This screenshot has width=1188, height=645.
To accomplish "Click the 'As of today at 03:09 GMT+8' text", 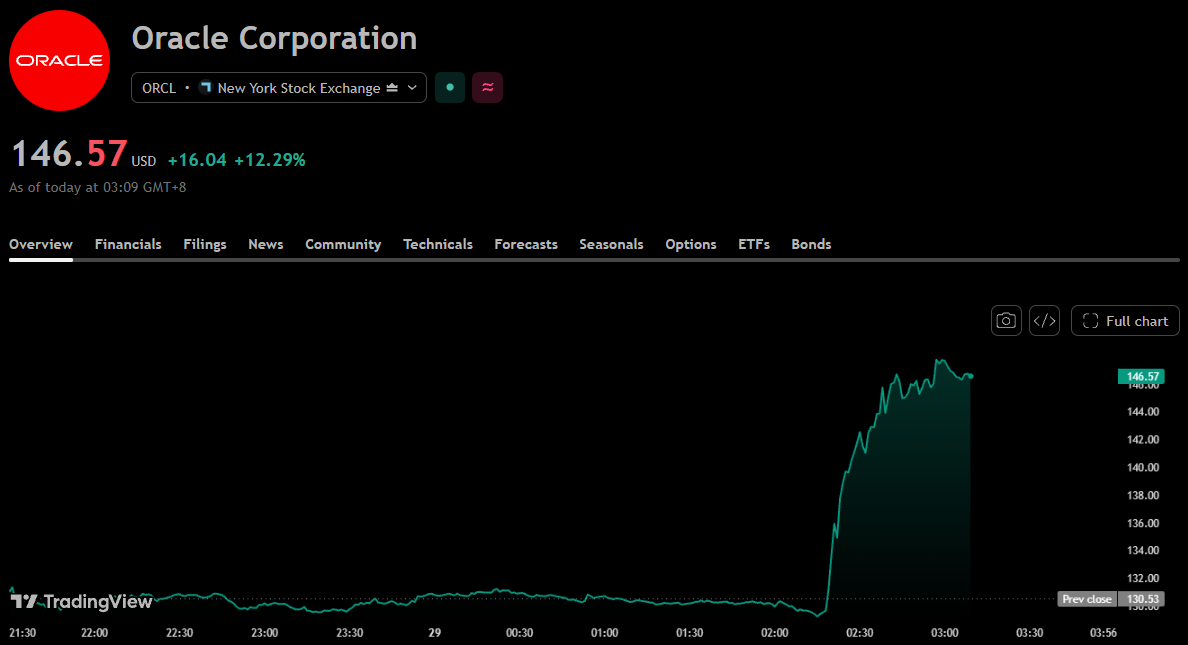I will click(x=98, y=187).
